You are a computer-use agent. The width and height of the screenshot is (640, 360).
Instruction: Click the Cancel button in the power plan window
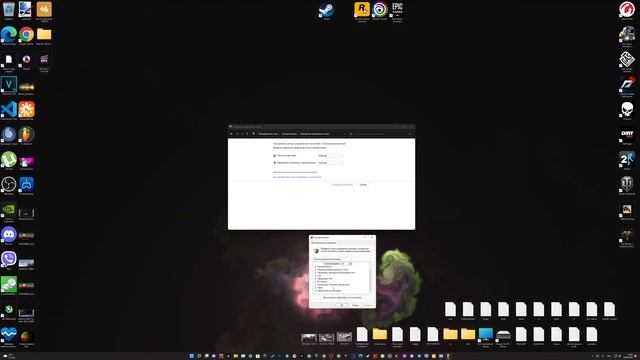coord(363,184)
